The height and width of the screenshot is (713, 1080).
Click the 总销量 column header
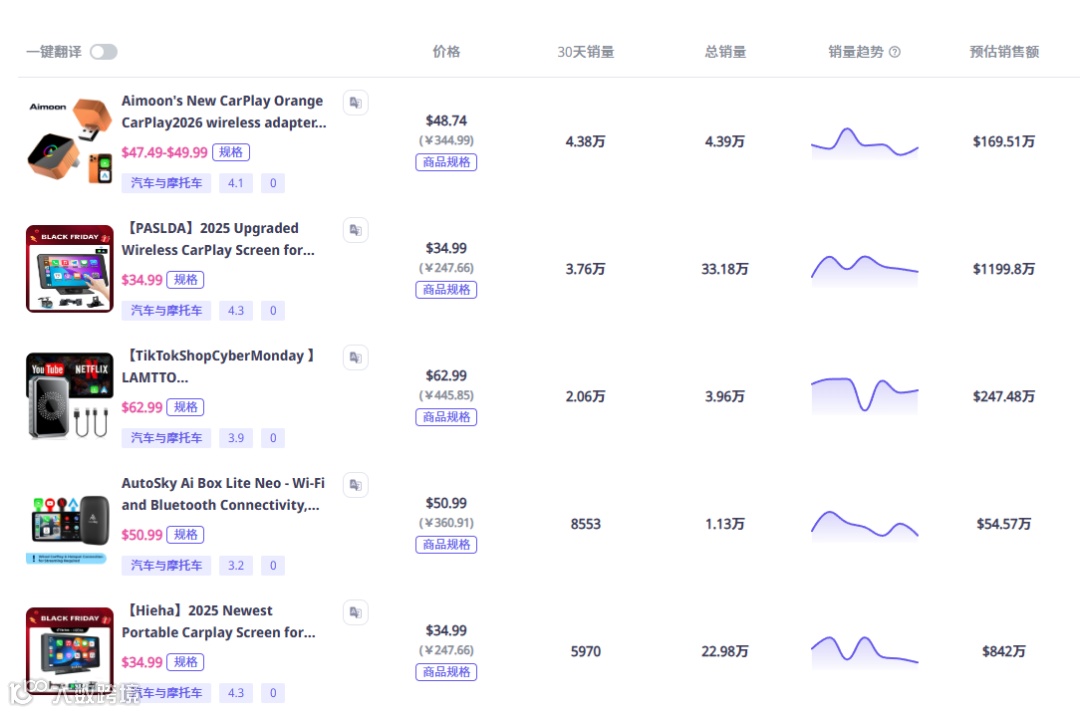(725, 52)
